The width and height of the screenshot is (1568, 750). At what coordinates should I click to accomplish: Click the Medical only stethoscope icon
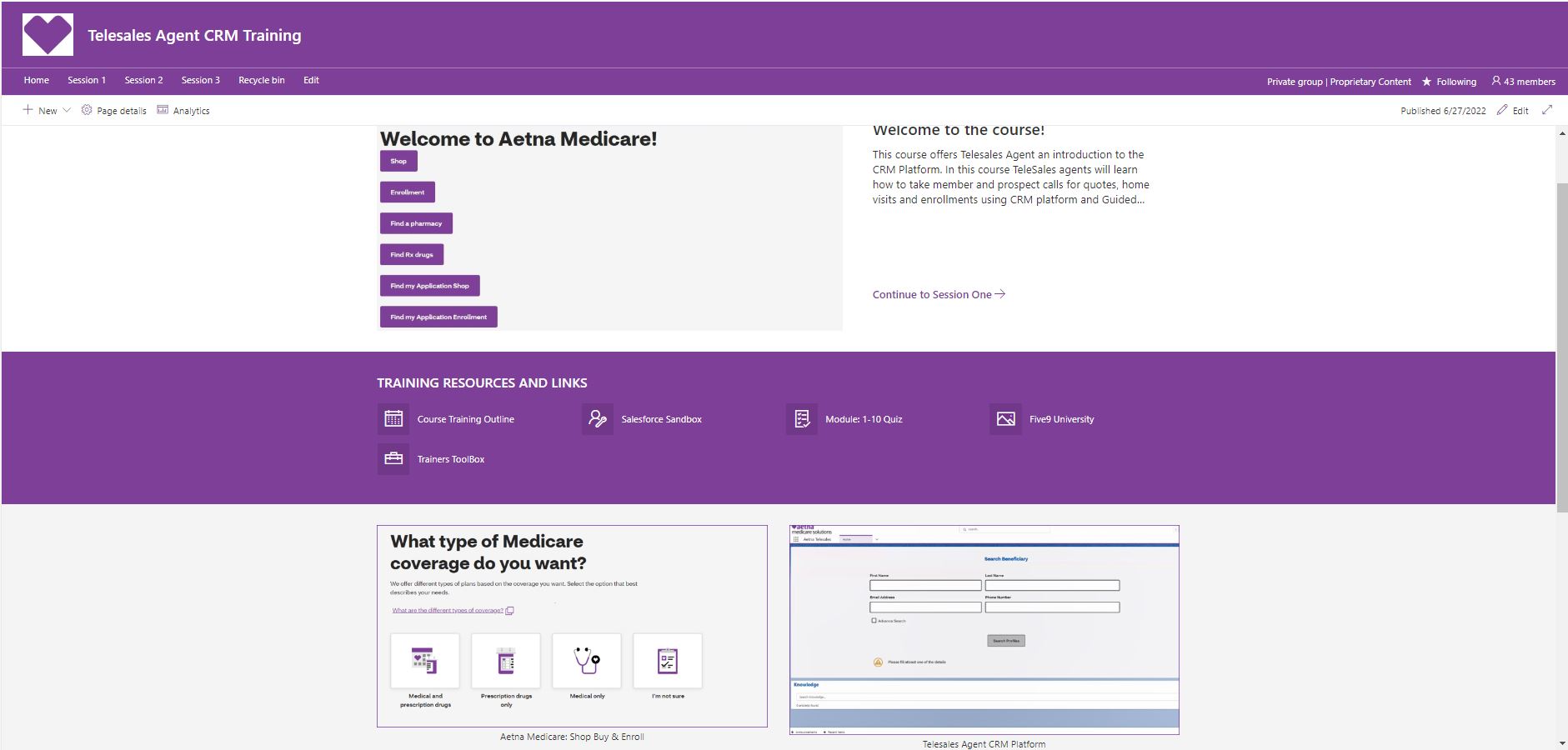[587, 661]
